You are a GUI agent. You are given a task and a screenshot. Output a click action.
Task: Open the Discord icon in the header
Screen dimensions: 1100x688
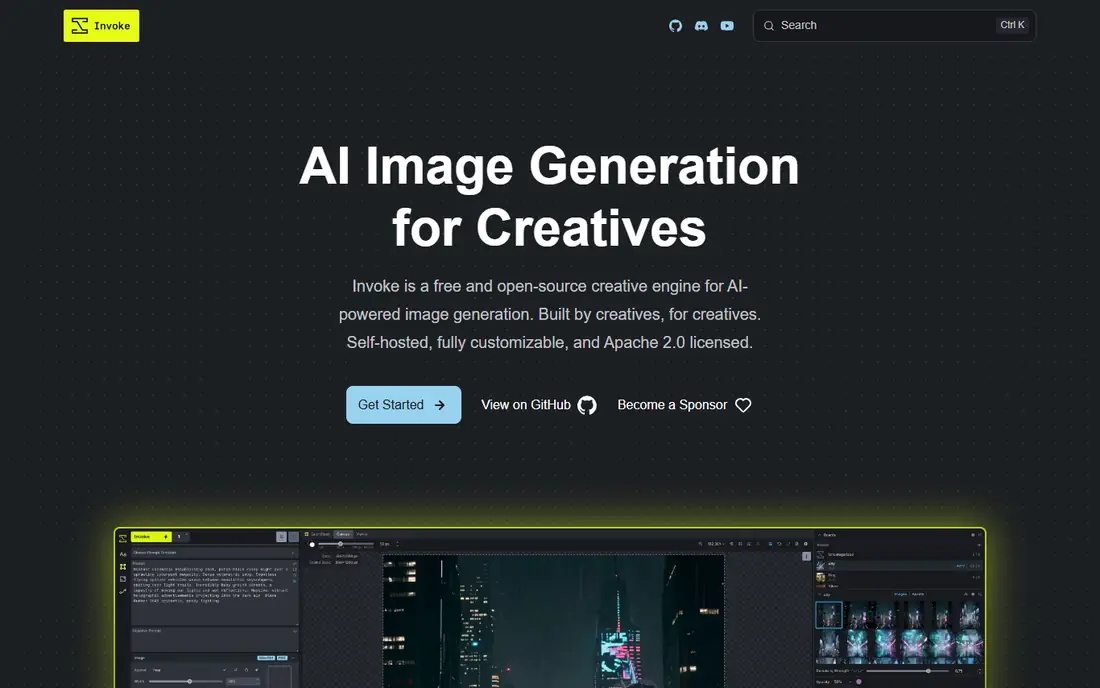coord(702,26)
